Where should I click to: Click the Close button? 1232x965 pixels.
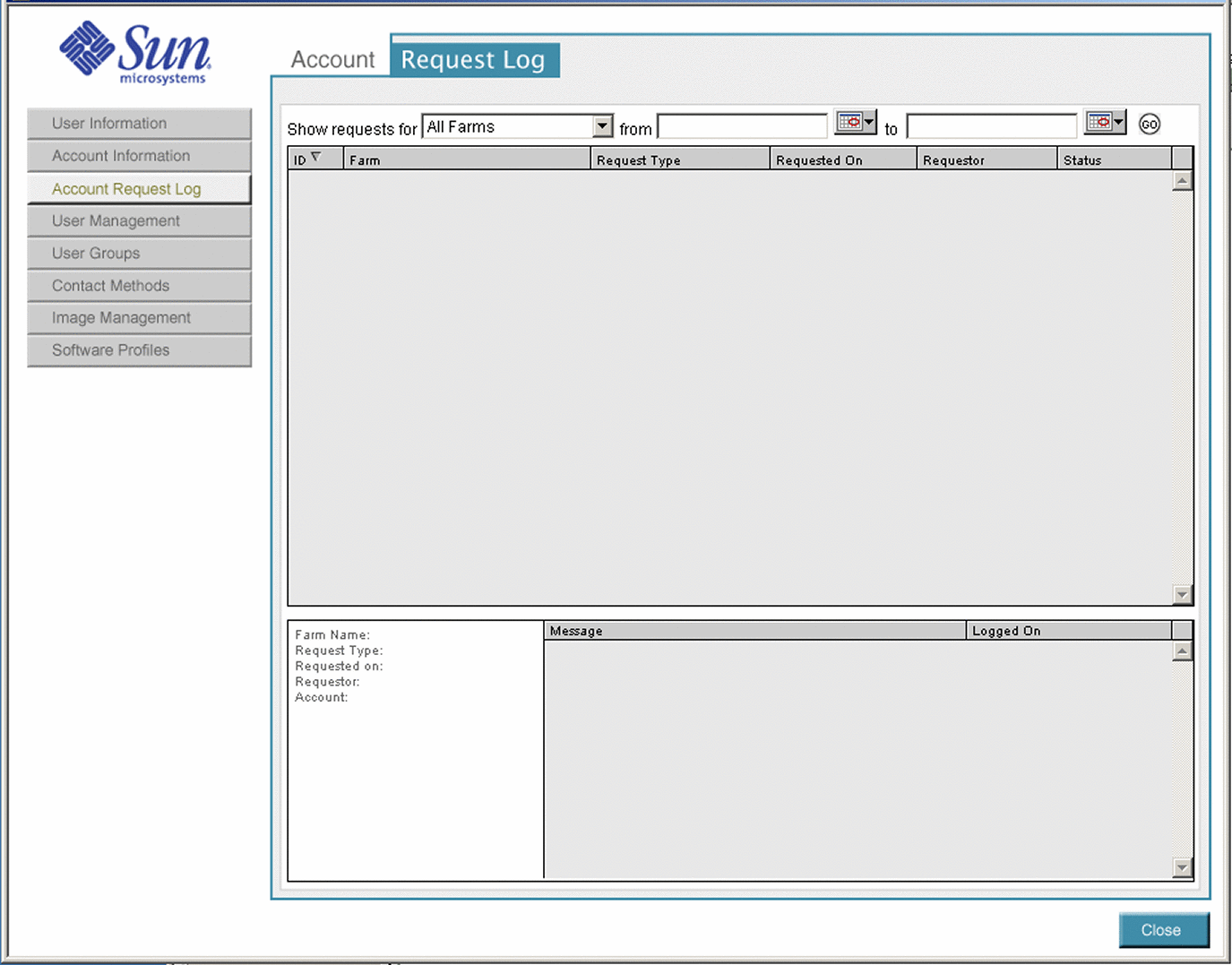tap(1164, 930)
